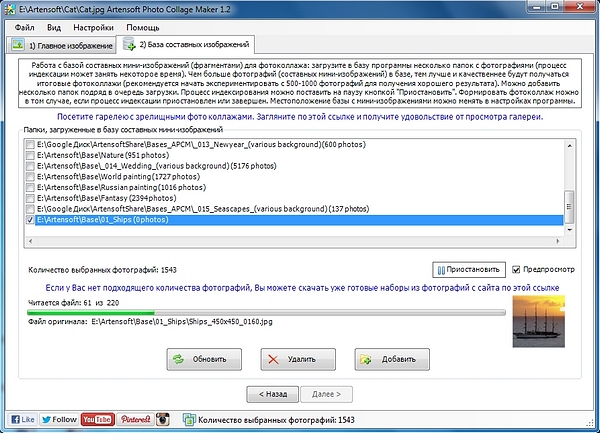Check the Nature (951 photos) folder checkbox
The width and height of the screenshot is (600, 433).
click(x=30, y=155)
